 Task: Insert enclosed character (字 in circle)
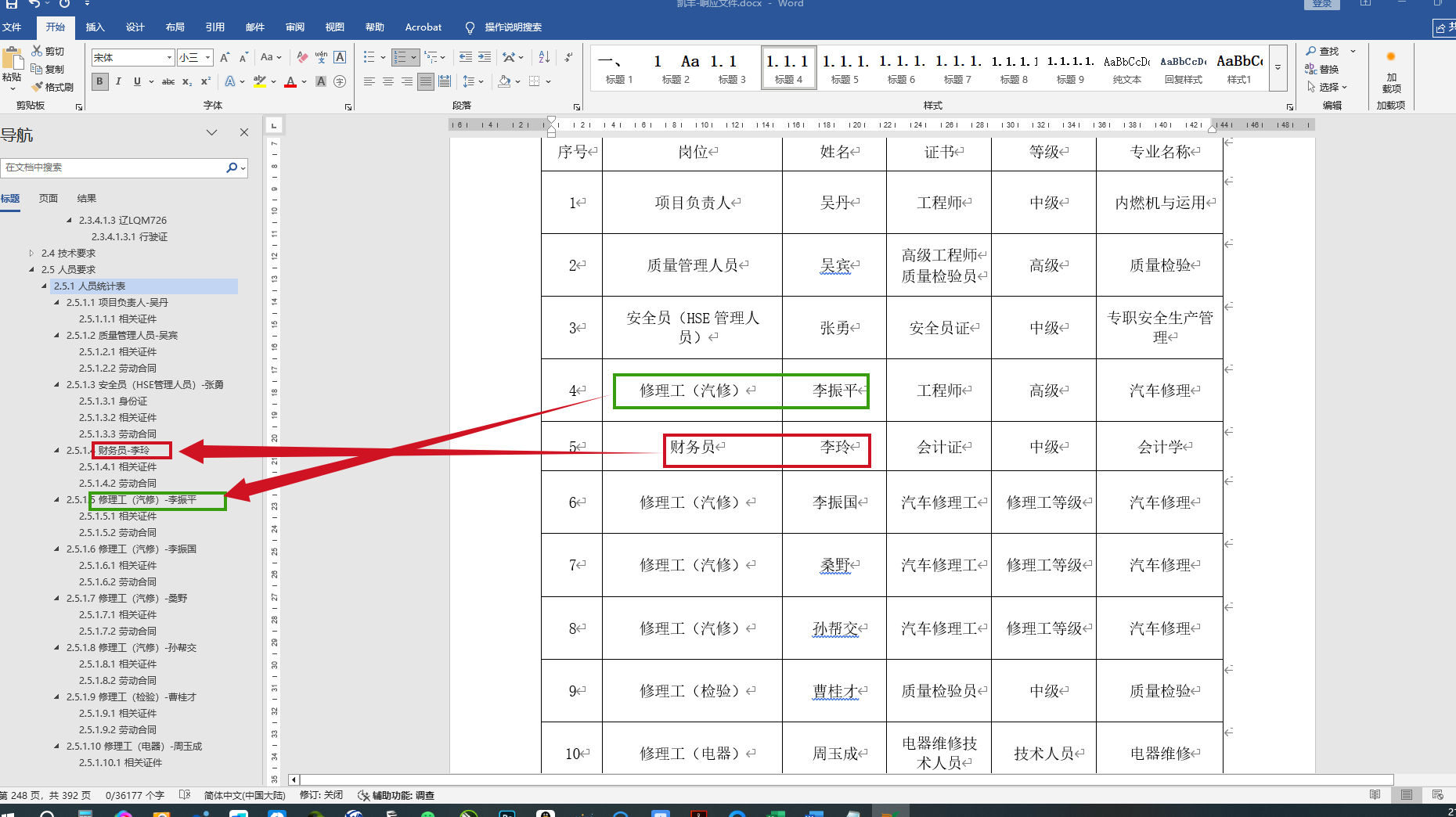coord(340,81)
